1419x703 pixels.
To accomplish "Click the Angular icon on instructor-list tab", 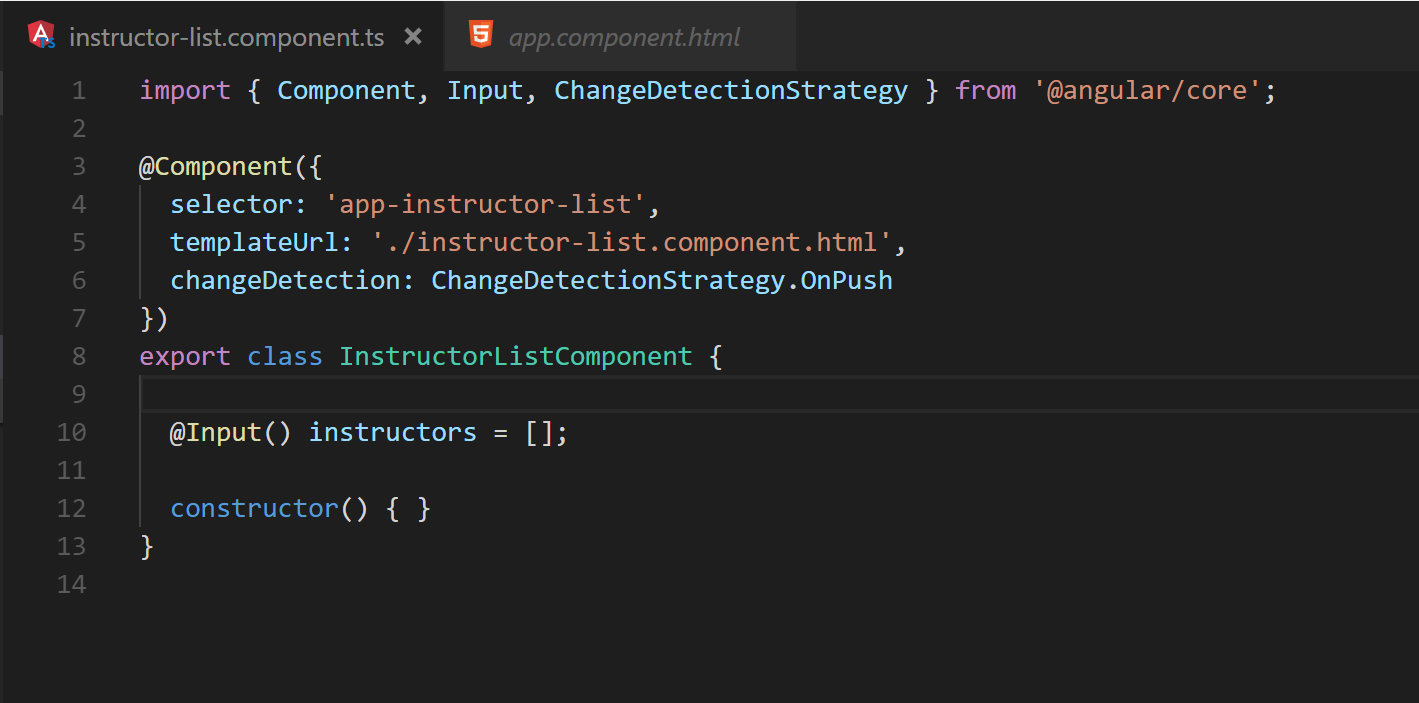I will pyautogui.click(x=42, y=36).
